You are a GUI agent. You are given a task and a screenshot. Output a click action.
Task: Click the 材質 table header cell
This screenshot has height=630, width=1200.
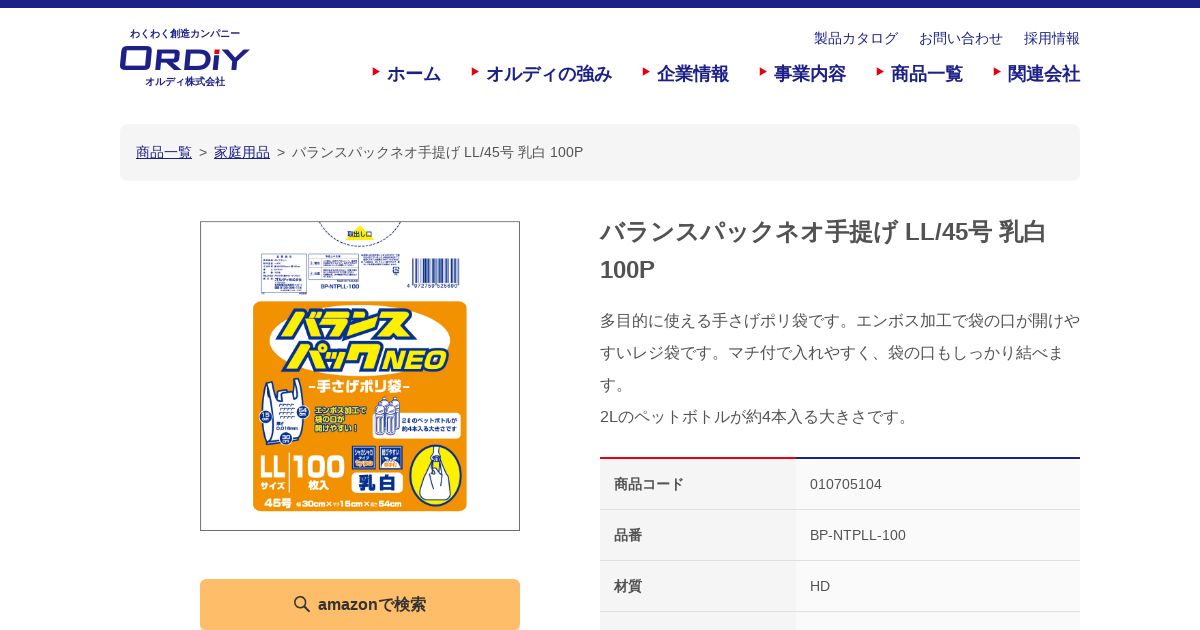(698, 586)
